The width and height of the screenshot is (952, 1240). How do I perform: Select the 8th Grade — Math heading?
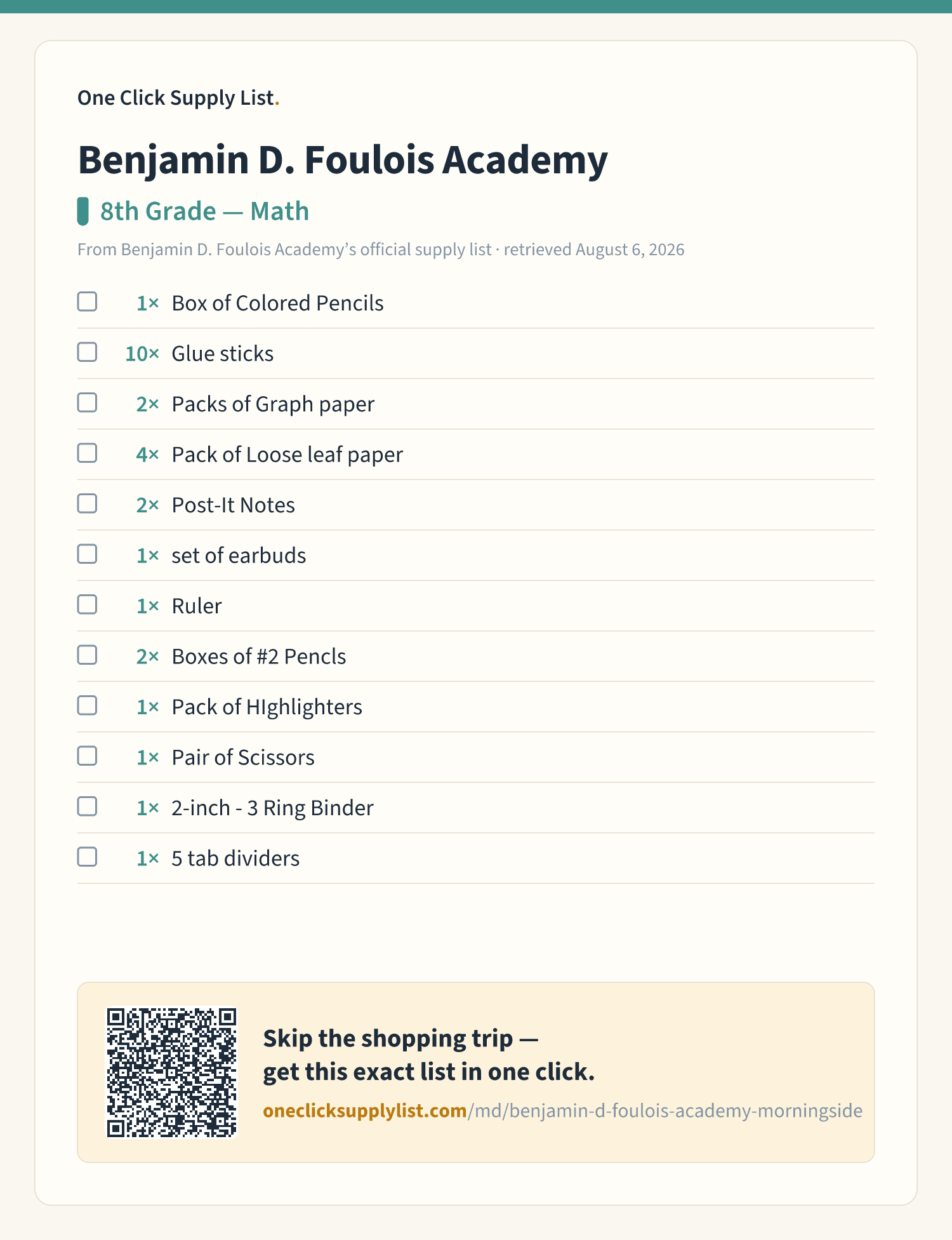click(204, 211)
